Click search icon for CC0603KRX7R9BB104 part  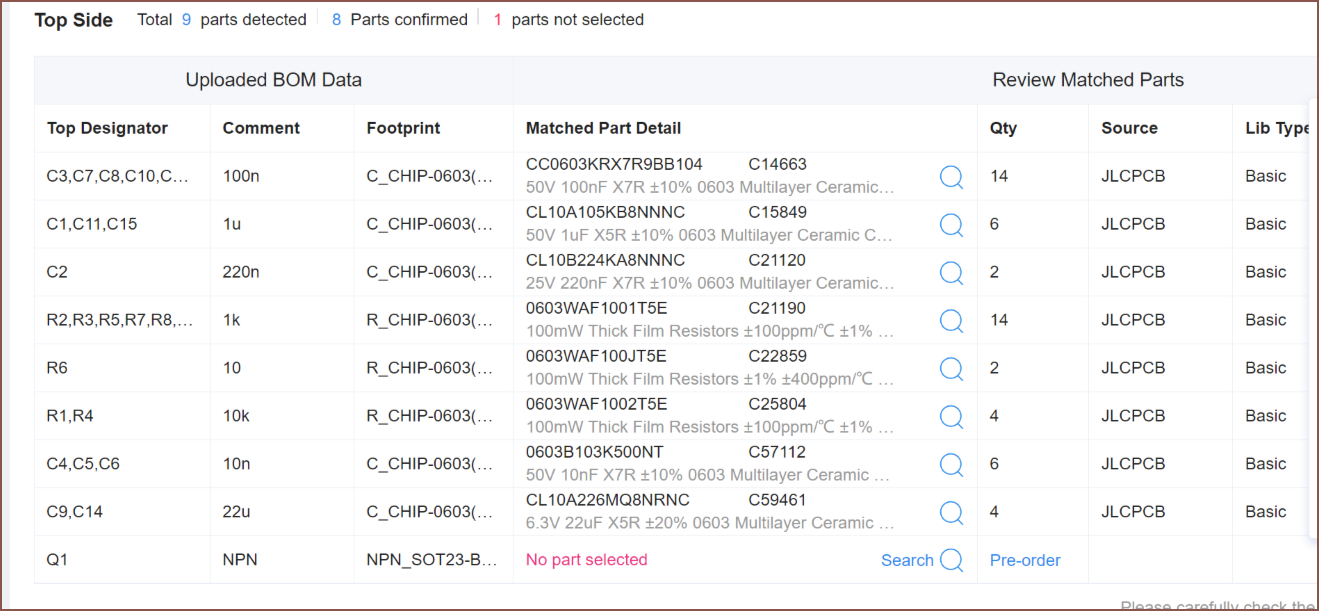tap(951, 177)
